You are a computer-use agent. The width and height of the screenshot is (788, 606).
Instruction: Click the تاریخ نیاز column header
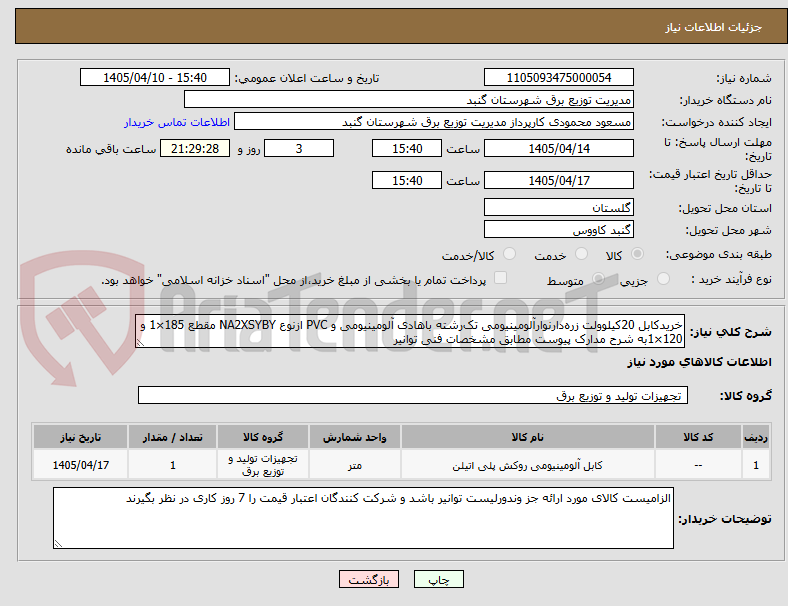pyautogui.click(x=80, y=437)
